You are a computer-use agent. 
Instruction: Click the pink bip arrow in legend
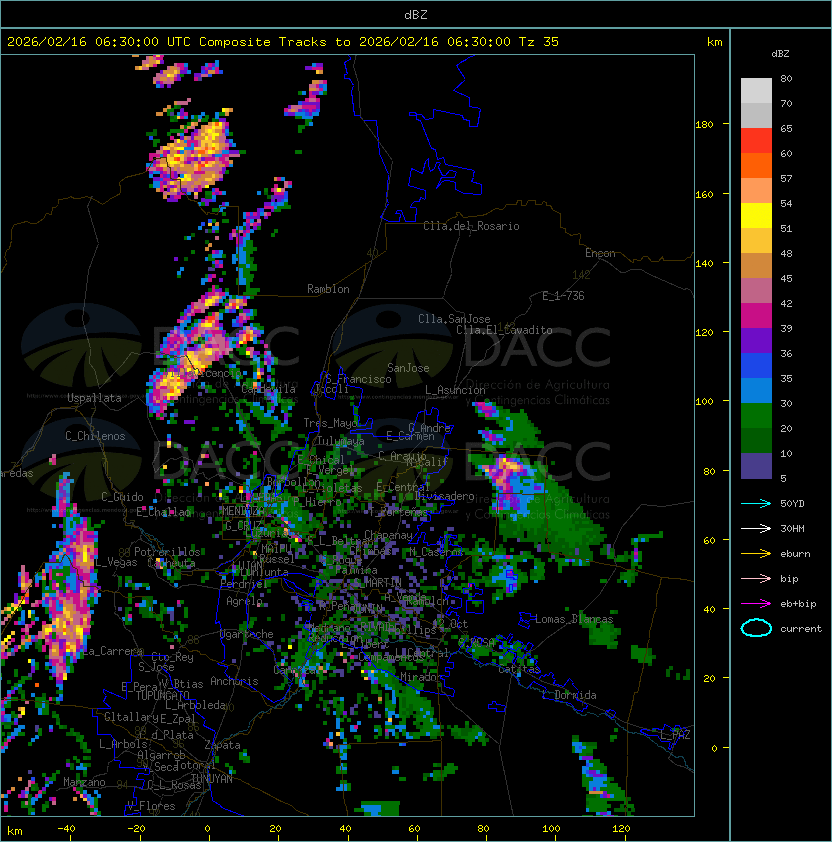pos(756,578)
